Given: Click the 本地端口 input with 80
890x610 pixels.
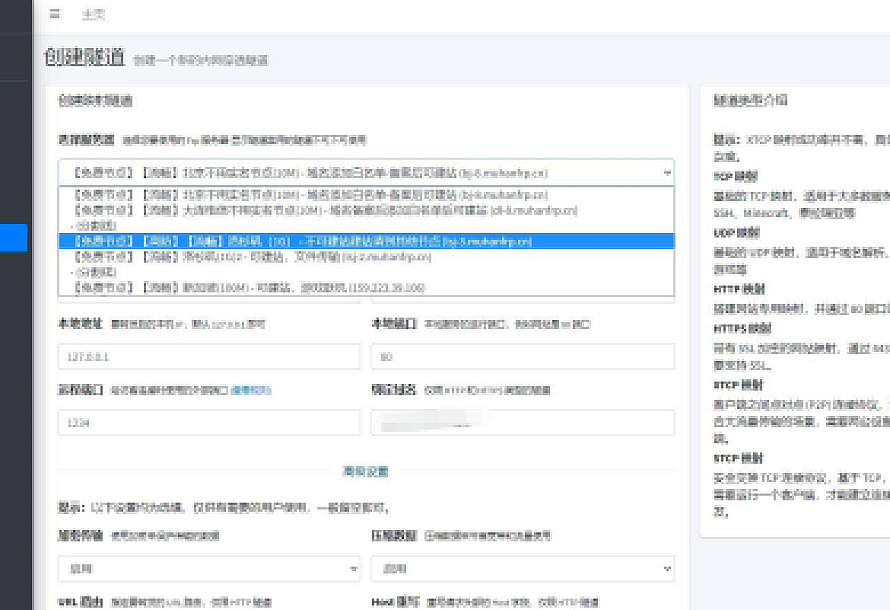Looking at the screenshot, I should point(522,357).
